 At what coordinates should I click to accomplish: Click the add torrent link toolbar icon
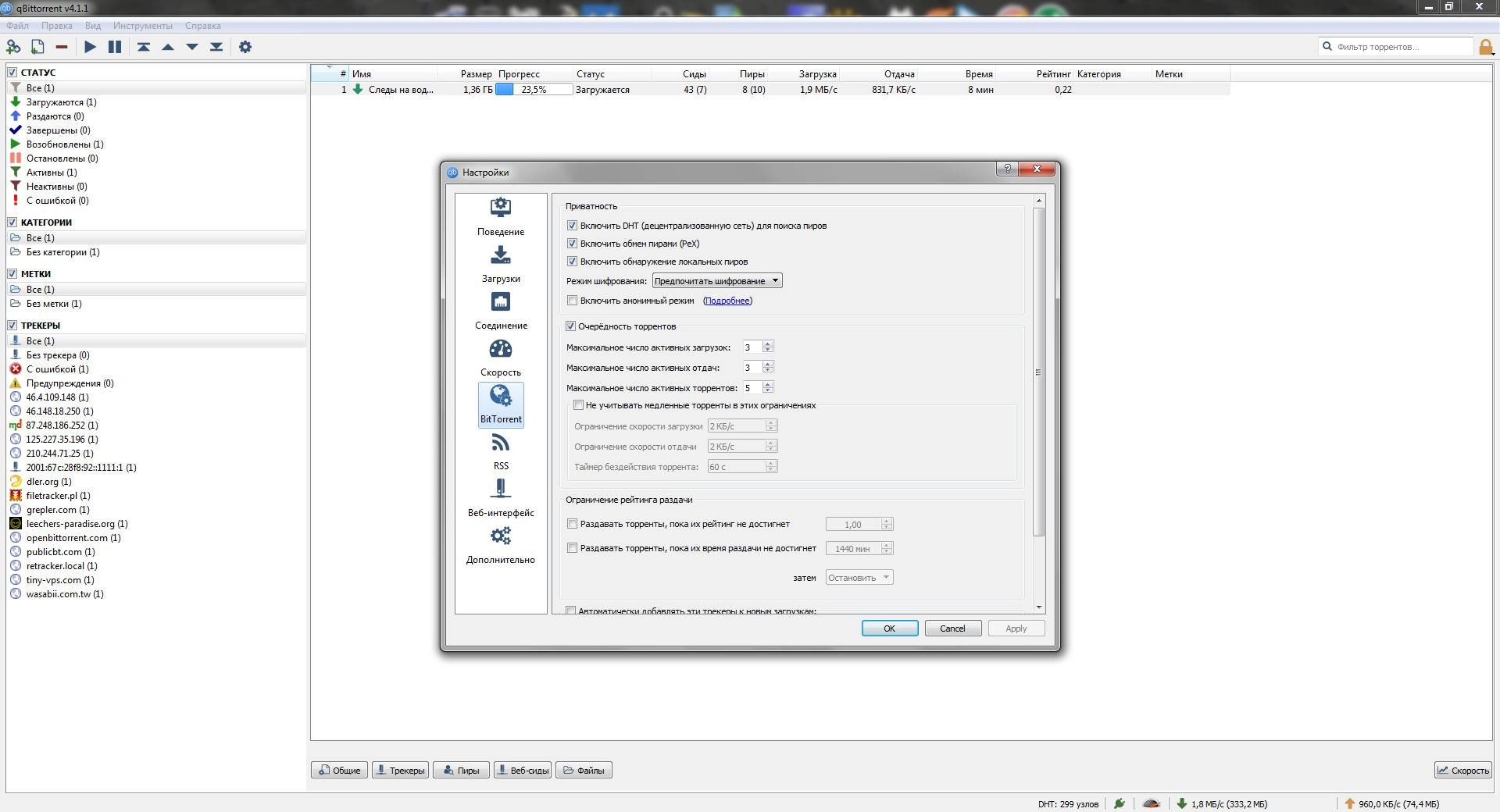tap(13, 47)
